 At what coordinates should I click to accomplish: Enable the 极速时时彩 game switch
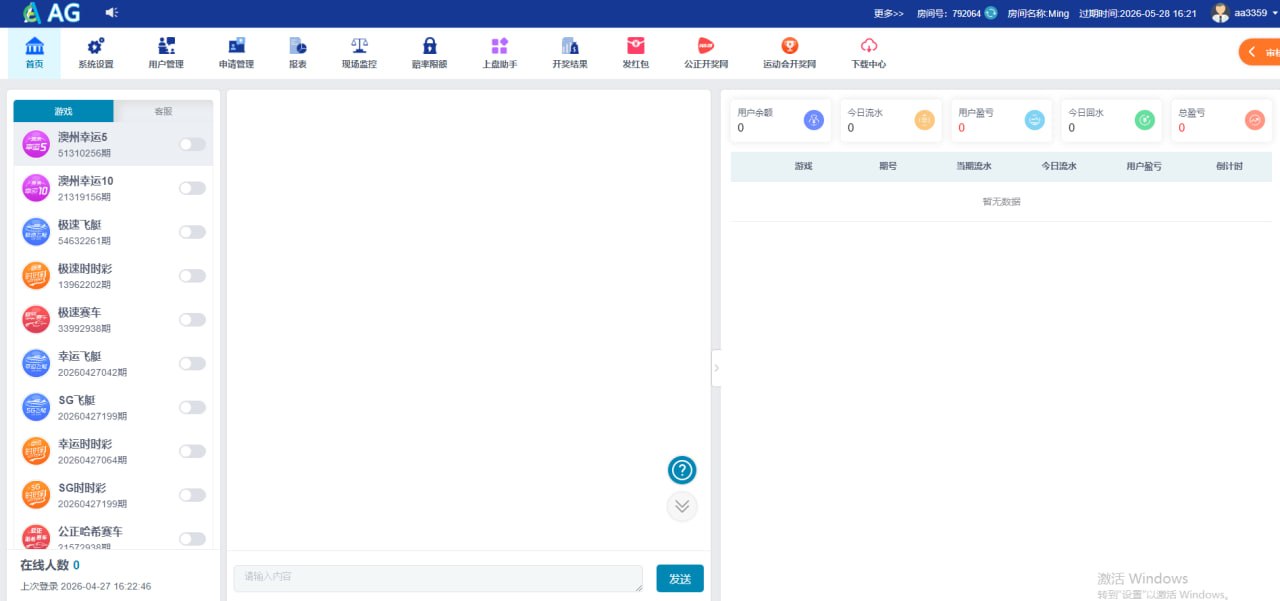click(x=192, y=276)
